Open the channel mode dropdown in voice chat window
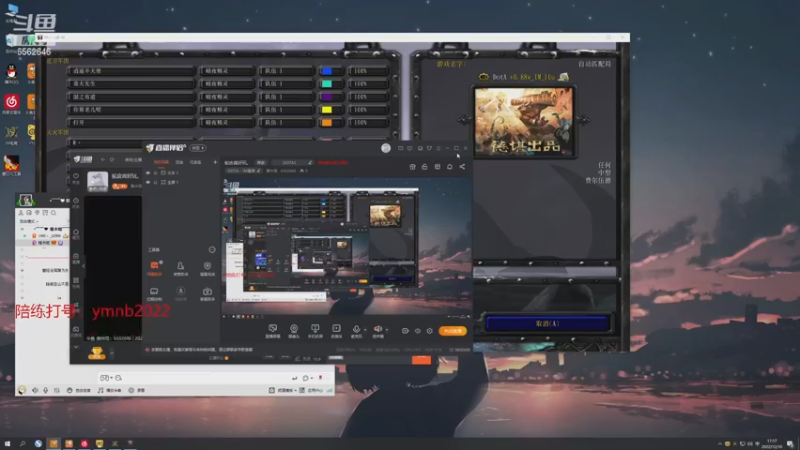Screen dimensions: 800x450 point(30,221)
